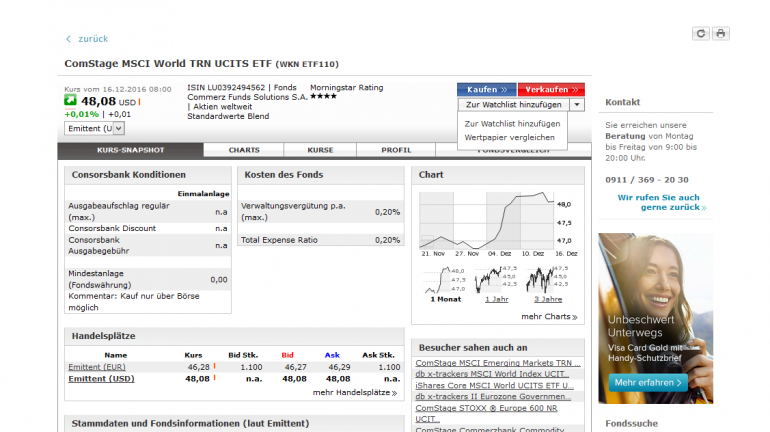Click the mehr Handelsplätze link

355,393
